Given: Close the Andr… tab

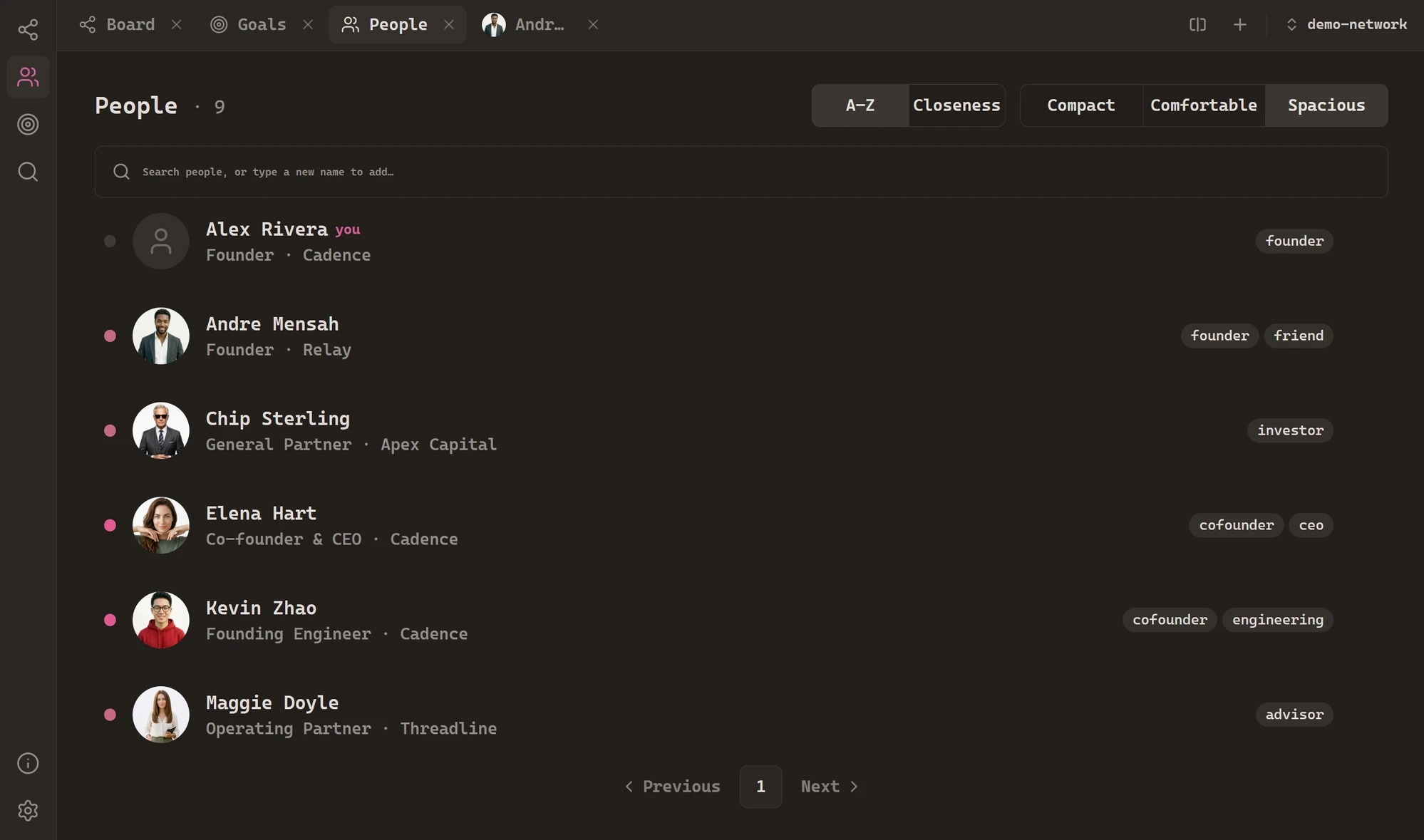Looking at the screenshot, I should 593,25.
